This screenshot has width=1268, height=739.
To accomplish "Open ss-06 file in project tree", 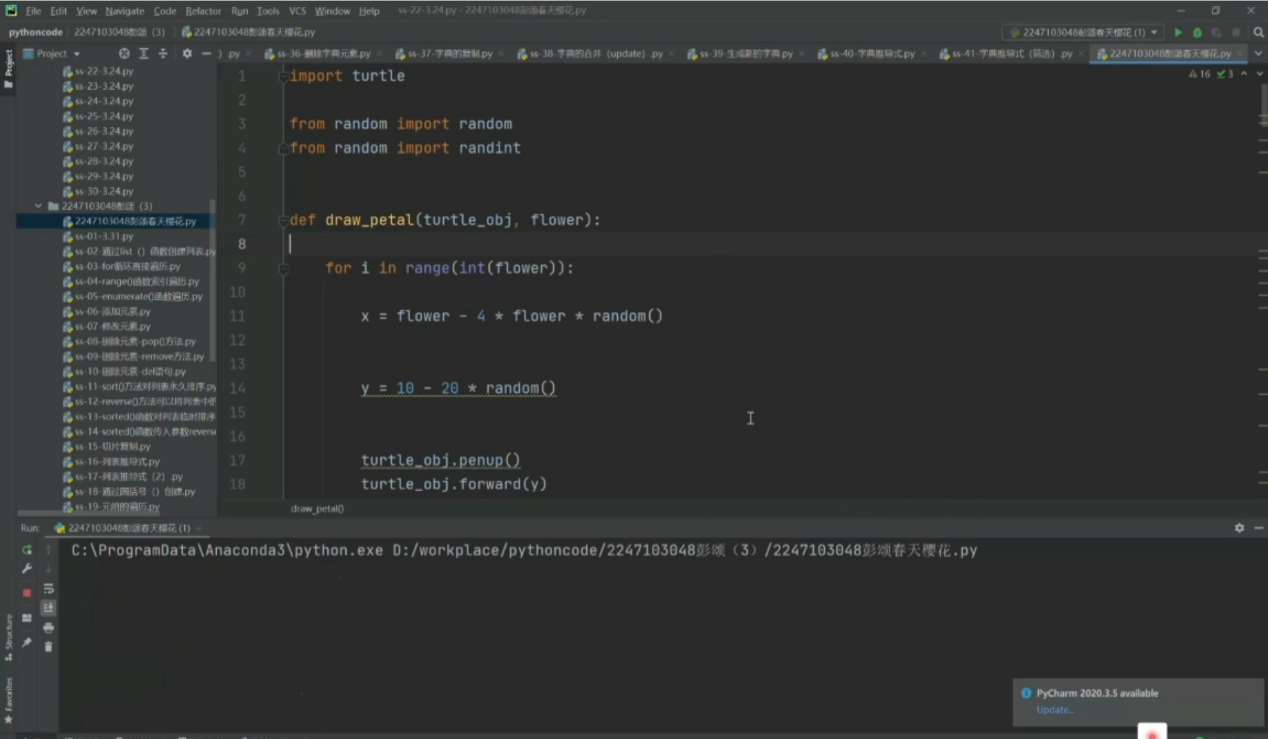I will [x=112, y=311].
